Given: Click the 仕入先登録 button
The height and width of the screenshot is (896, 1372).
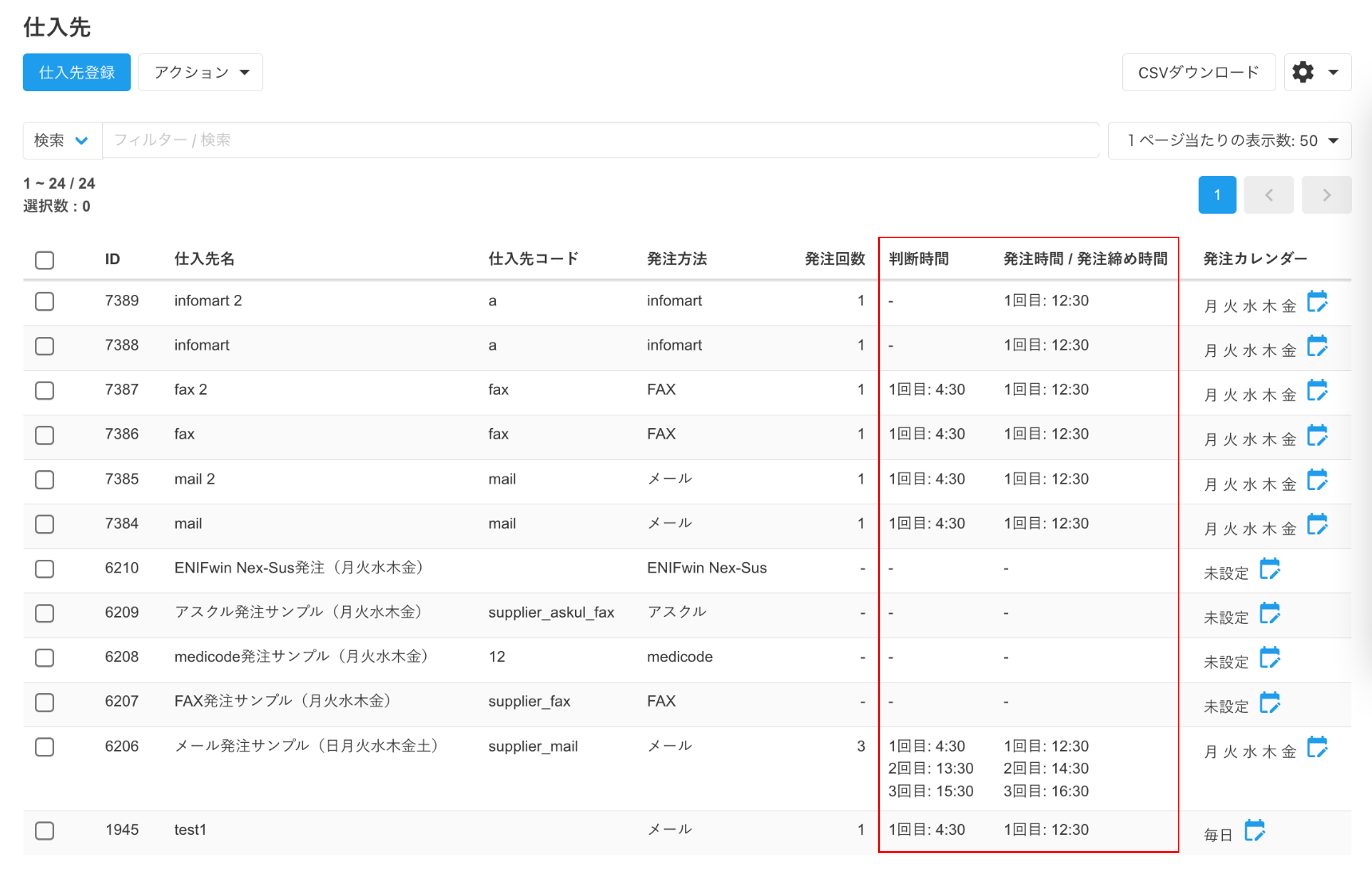Looking at the screenshot, I should coord(77,72).
